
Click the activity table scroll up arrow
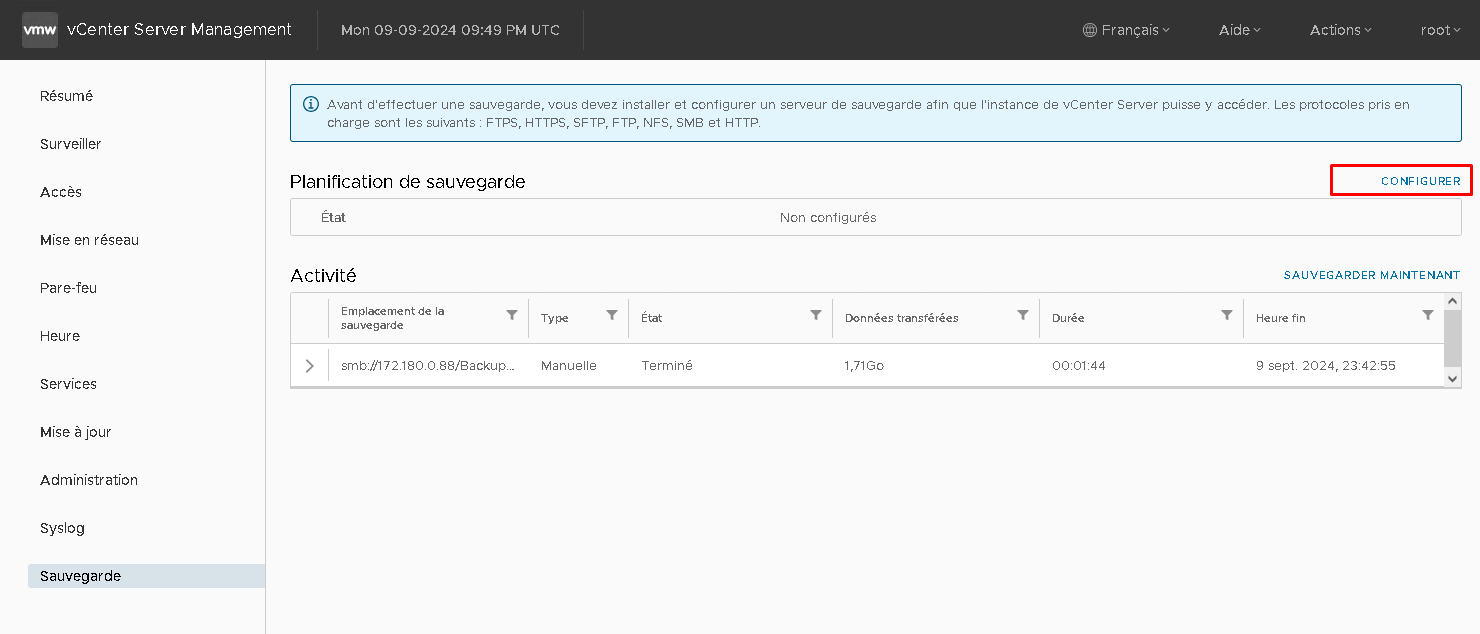[x=1453, y=301]
